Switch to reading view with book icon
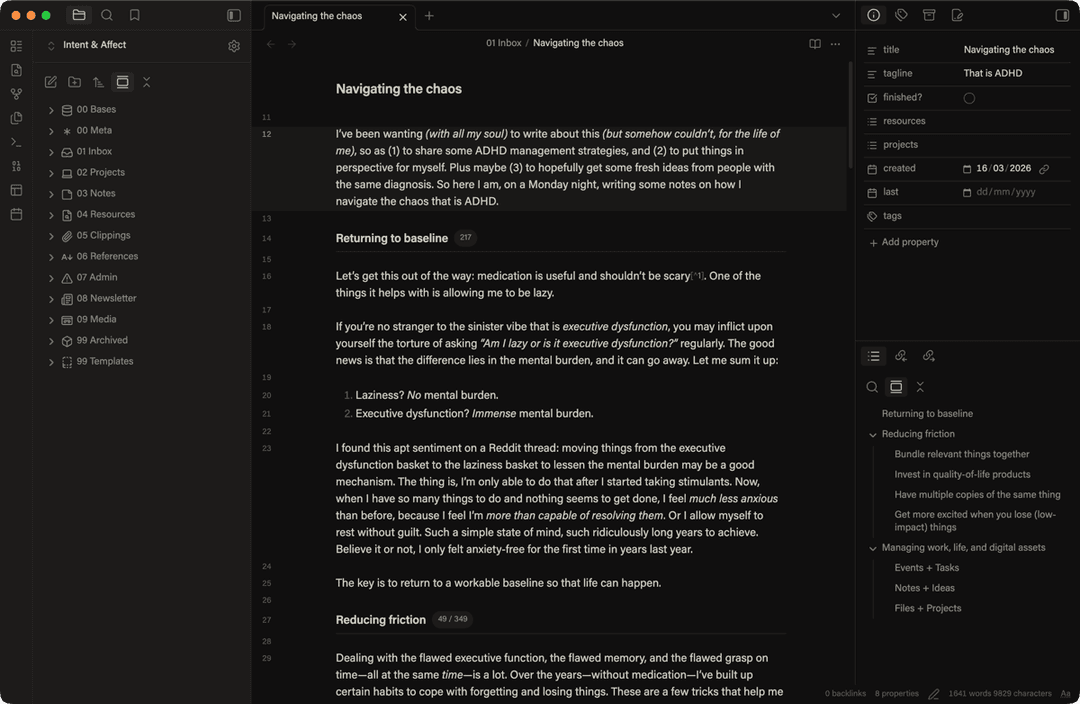This screenshot has height=704, width=1080. coord(815,44)
